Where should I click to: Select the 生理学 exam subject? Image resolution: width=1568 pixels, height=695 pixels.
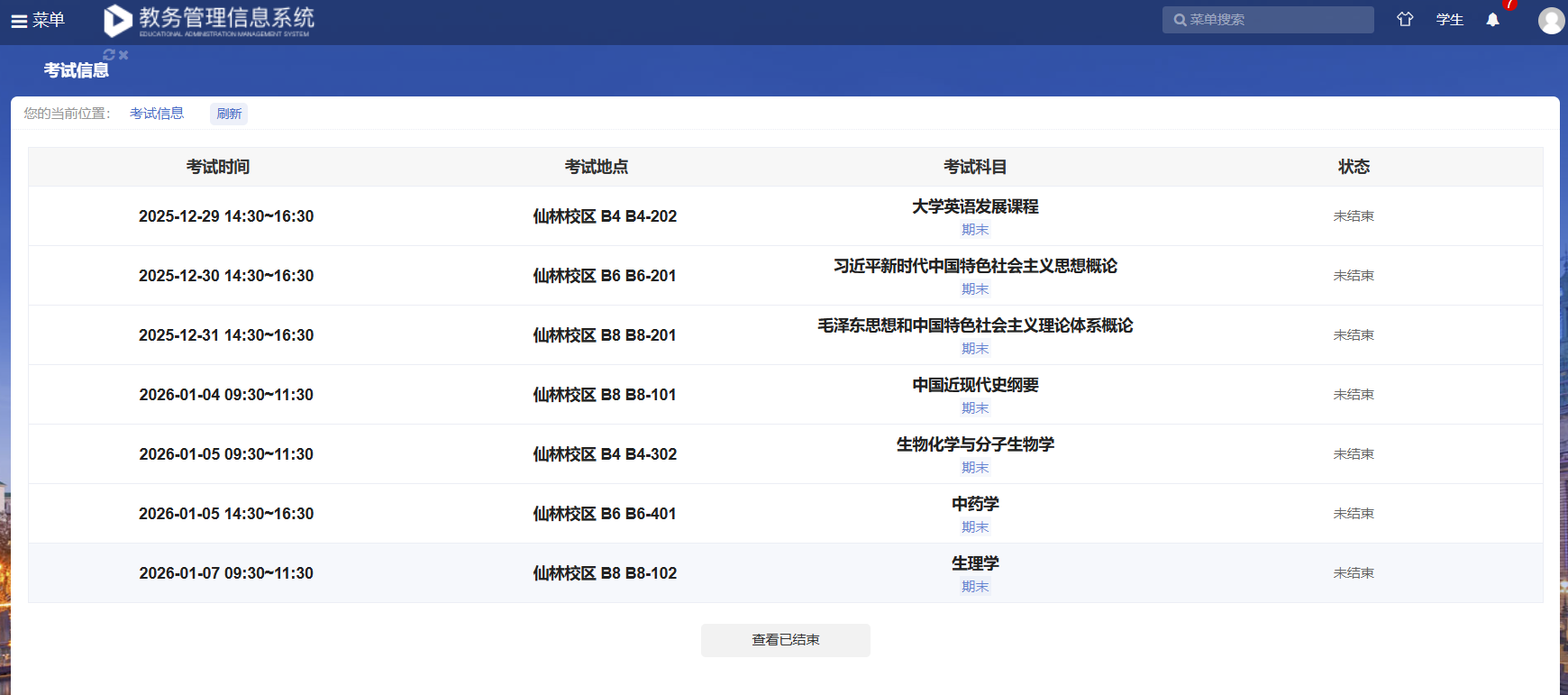click(975, 563)
